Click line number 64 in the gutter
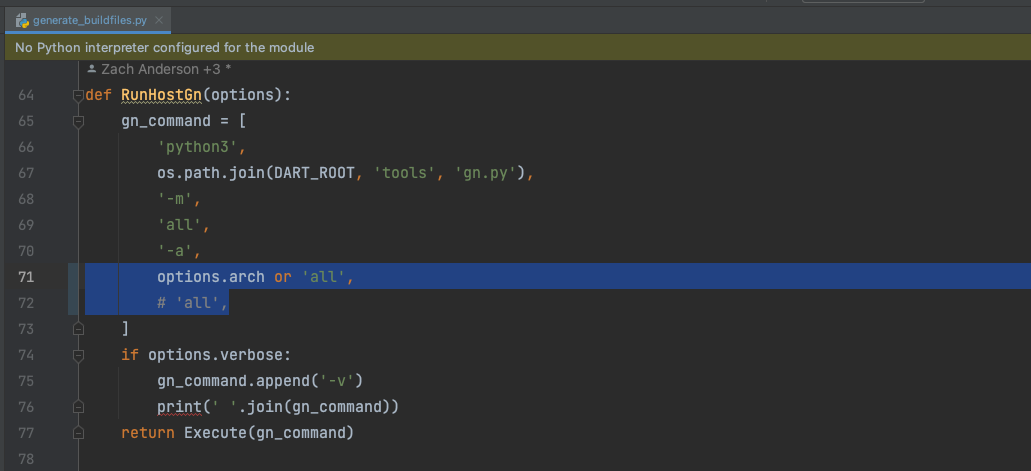 click(26, 95)
